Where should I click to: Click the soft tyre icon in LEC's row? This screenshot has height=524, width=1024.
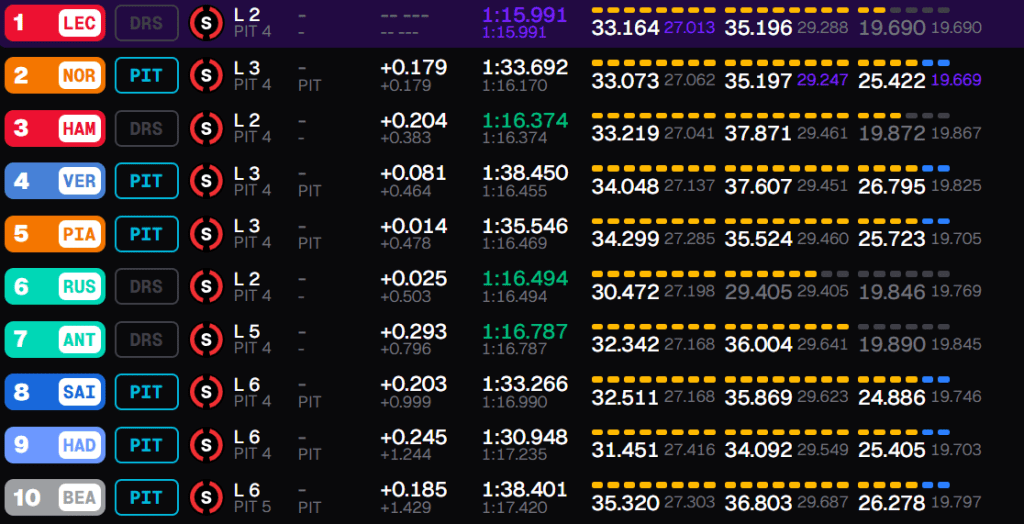[206, 23]
